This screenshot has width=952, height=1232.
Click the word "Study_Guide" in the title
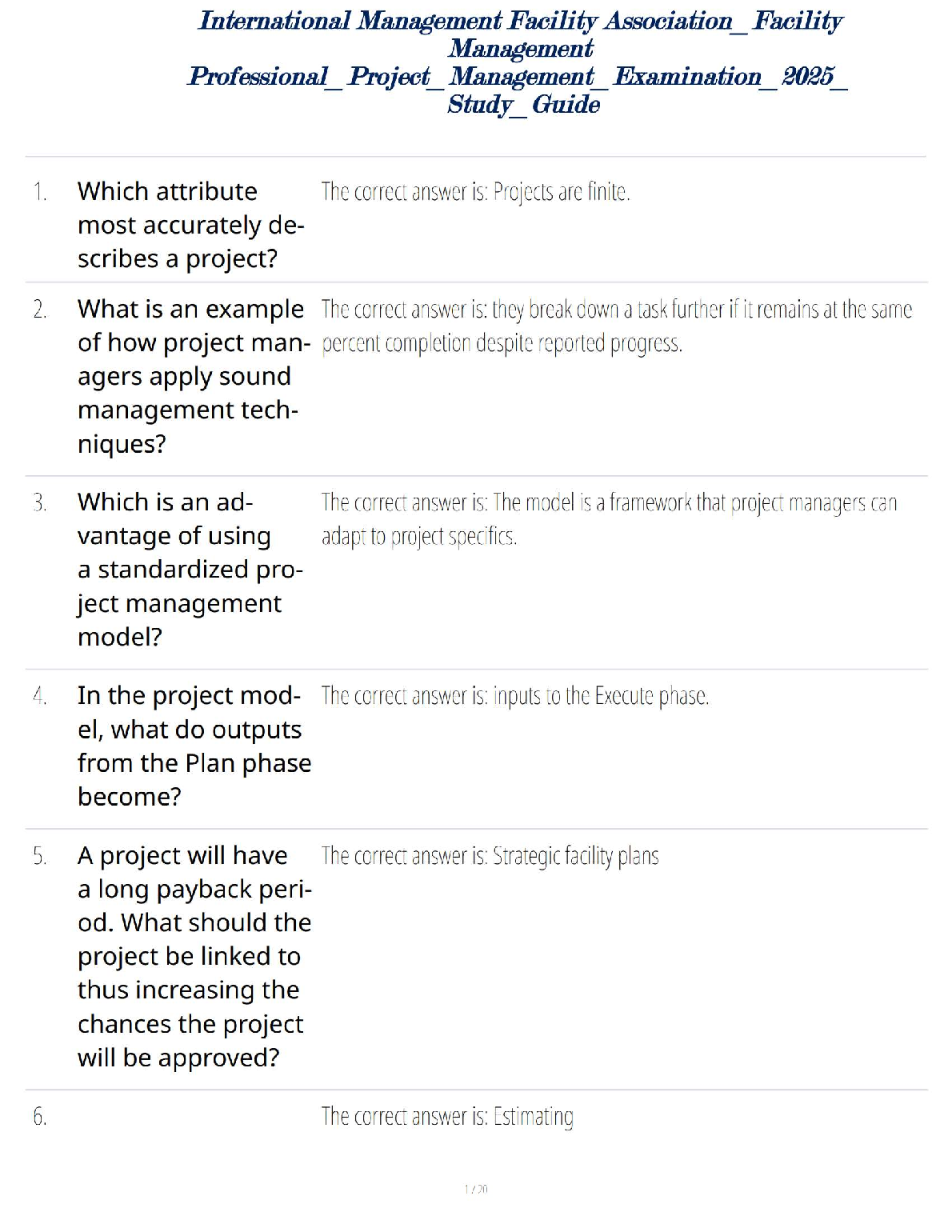[x=523, y=104]
